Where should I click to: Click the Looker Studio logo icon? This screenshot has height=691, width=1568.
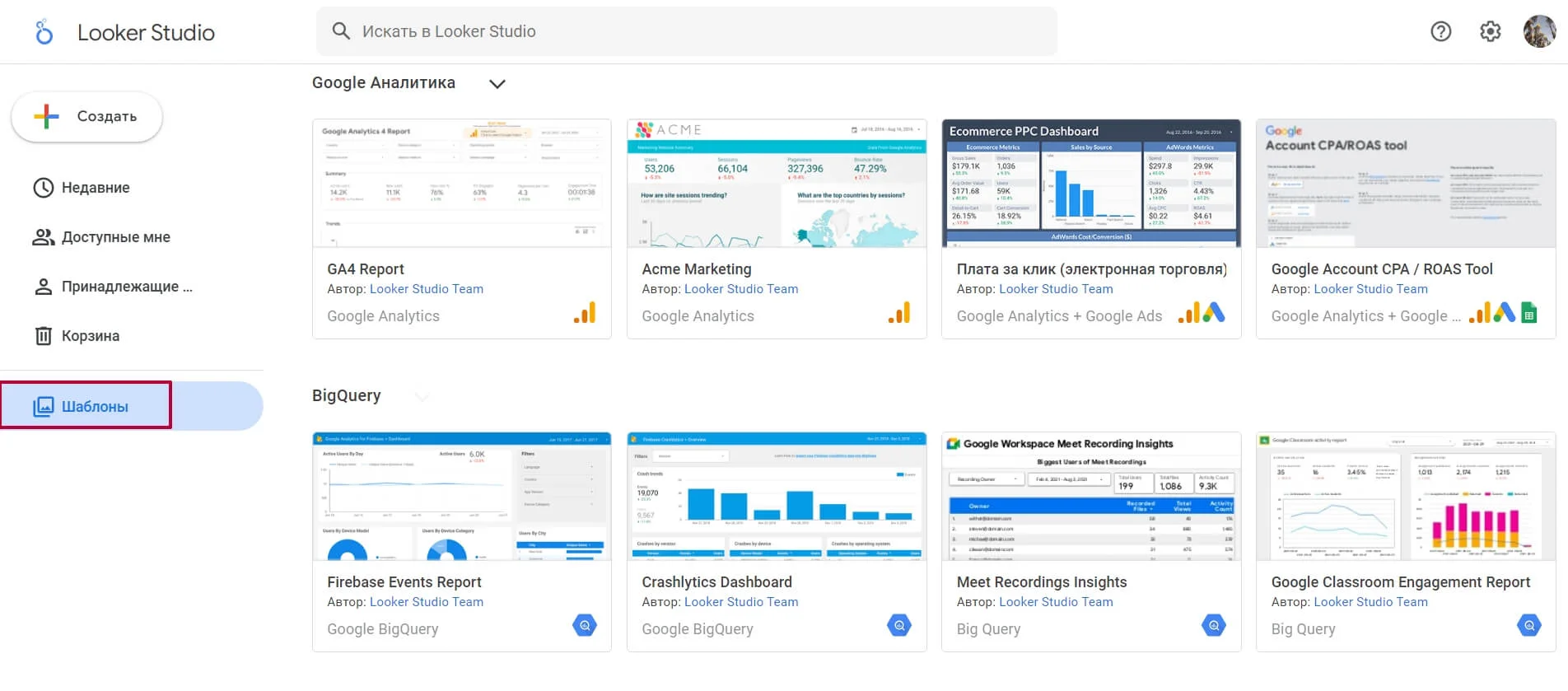44,32
